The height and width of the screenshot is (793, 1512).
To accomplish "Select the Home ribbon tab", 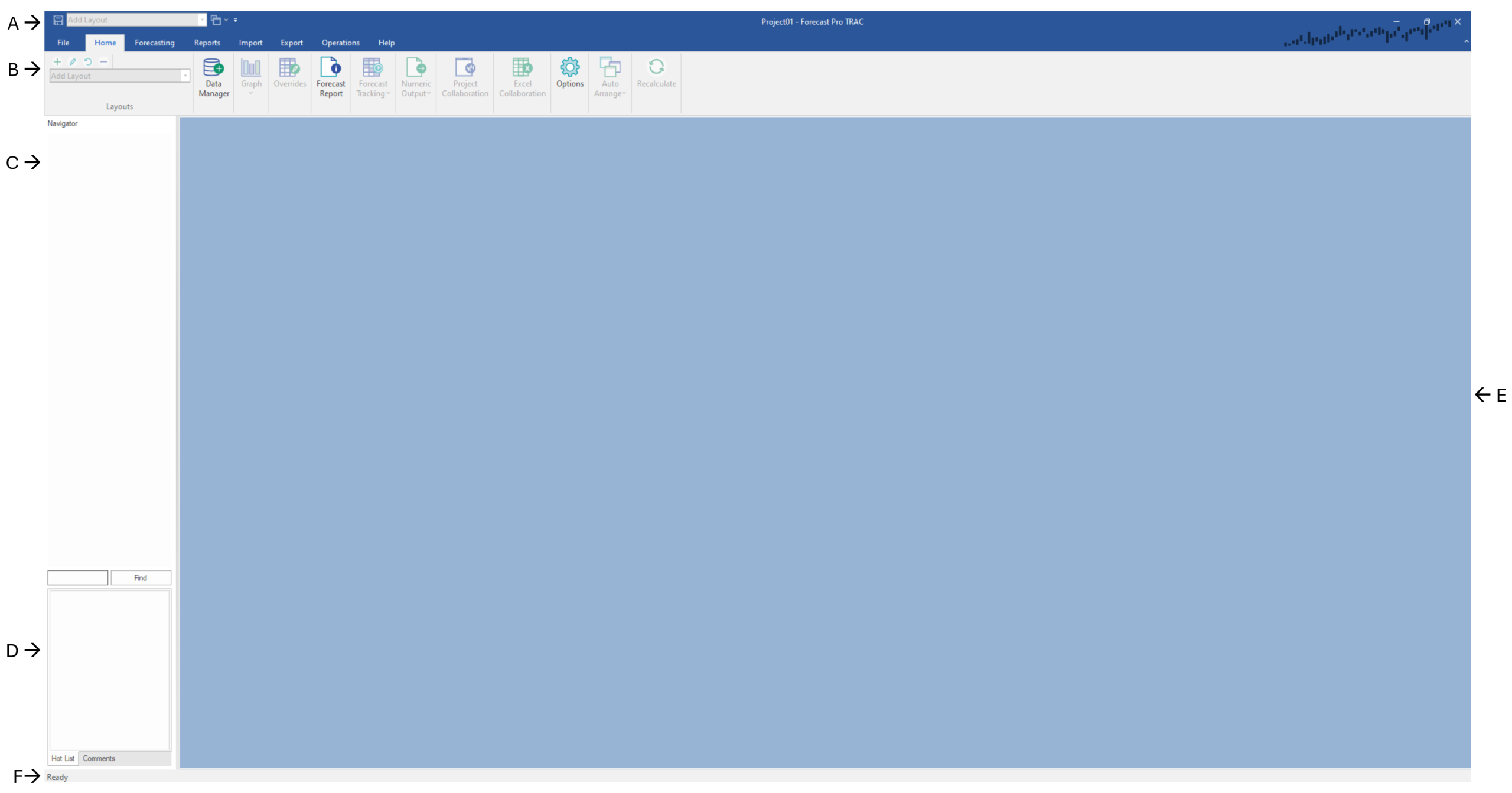I will click(x=105, y=43).
